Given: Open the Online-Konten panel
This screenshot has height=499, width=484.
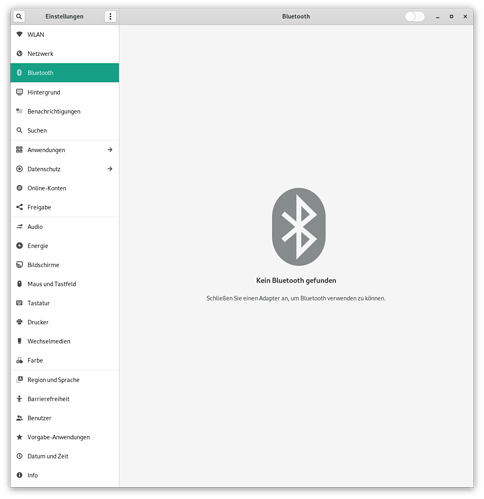Looking at the screenshot, I should click(65, 188).
